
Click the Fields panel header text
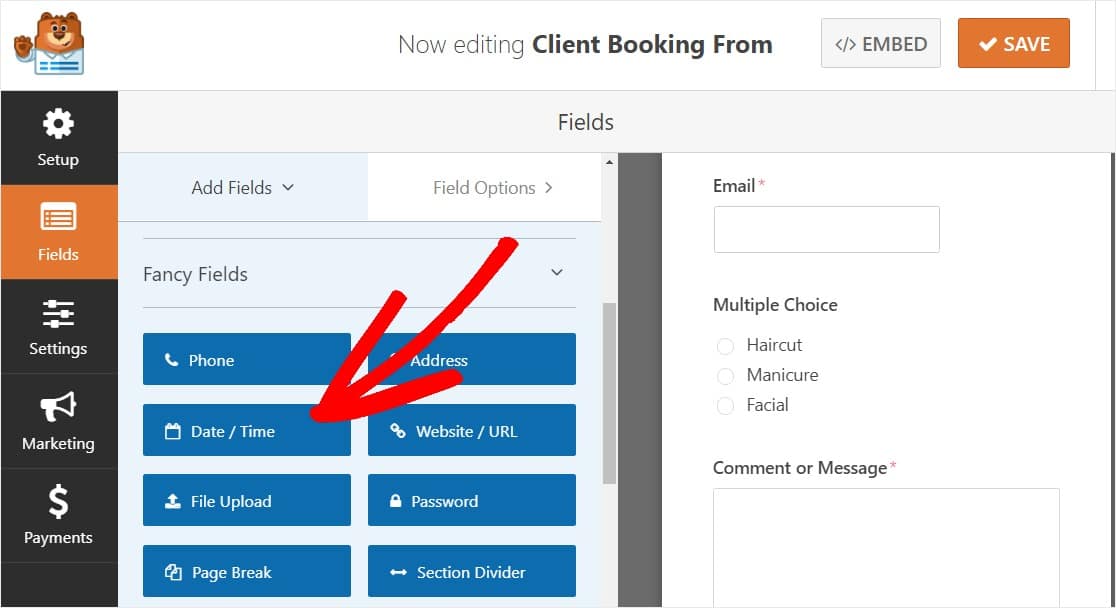coord(586,122)
